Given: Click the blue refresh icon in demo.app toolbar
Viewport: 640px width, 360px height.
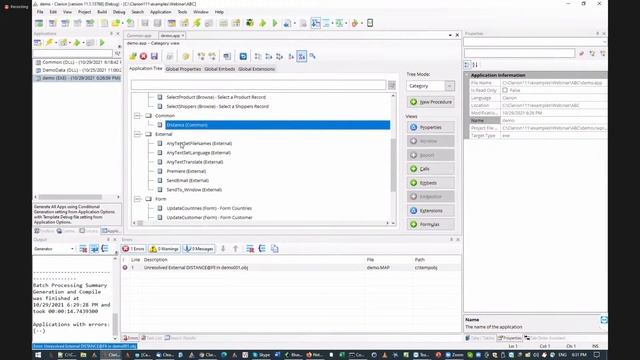Looking at the screenshot, I should 243,56.
